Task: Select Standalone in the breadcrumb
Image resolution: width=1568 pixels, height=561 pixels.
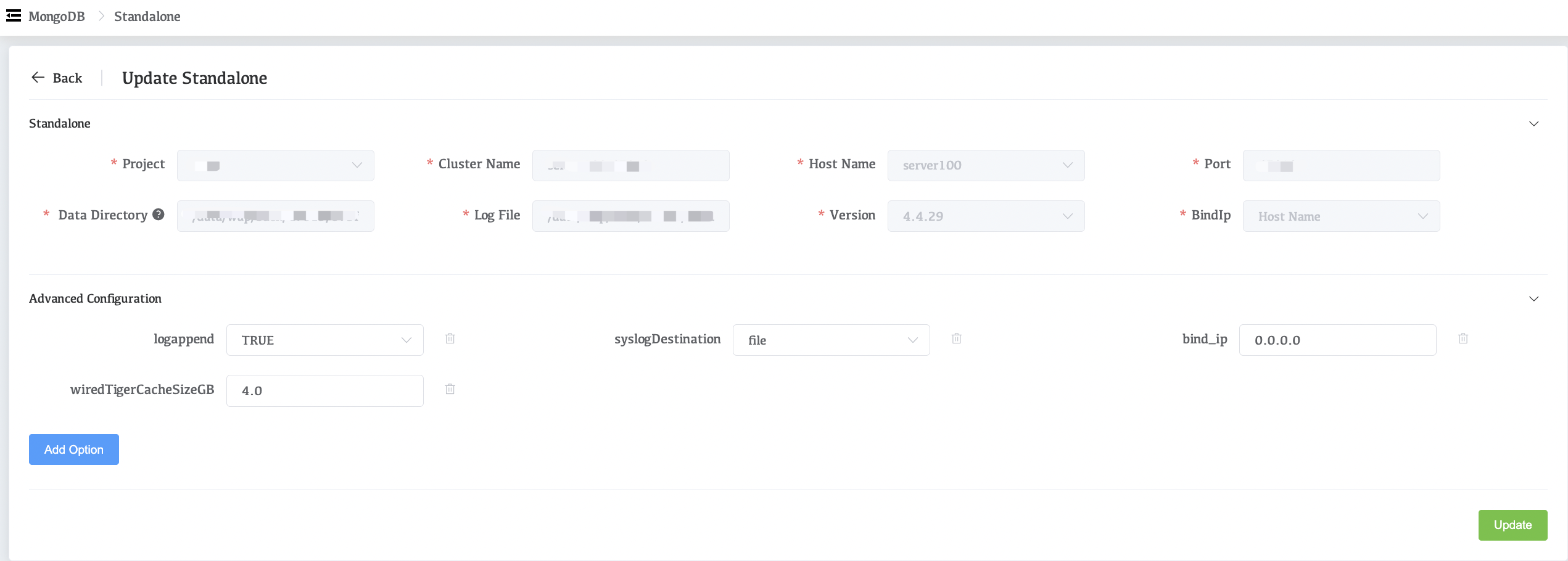Action: click(147, 17)
